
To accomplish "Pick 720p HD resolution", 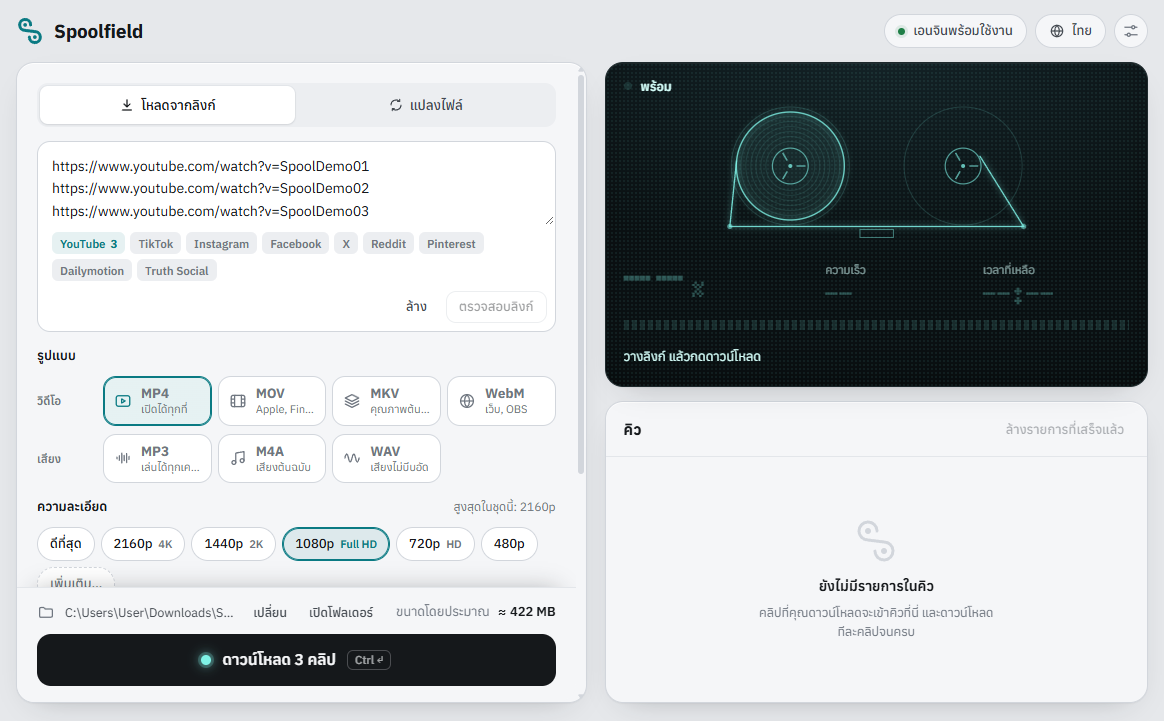I will click(x=435, y=544).
